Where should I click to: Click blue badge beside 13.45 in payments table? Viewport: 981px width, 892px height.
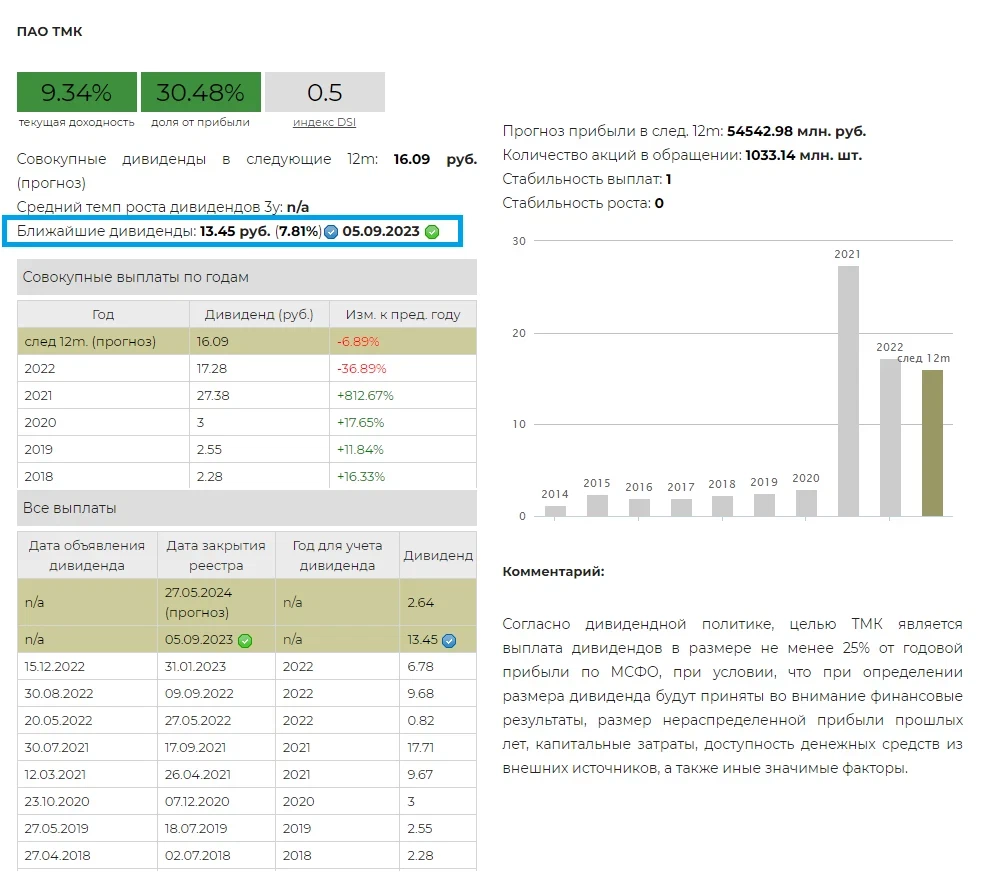pyautogui.click(x=449, y=640)
